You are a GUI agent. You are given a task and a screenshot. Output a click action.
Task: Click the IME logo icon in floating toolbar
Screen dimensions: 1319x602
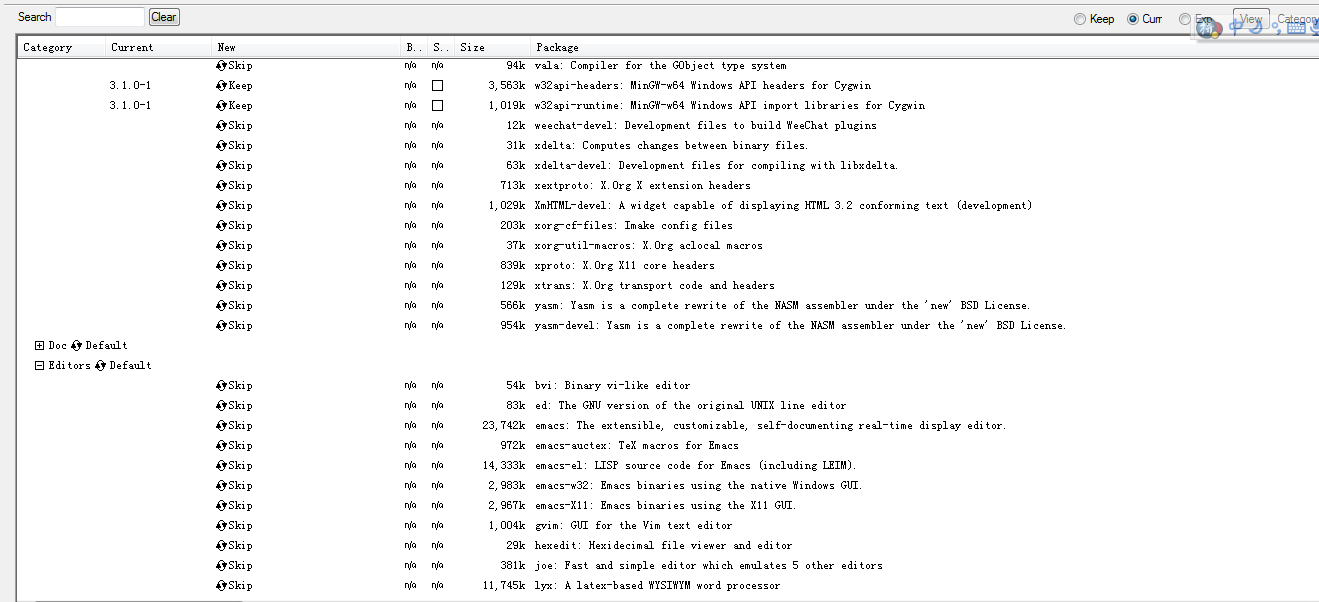(1209, 28)
